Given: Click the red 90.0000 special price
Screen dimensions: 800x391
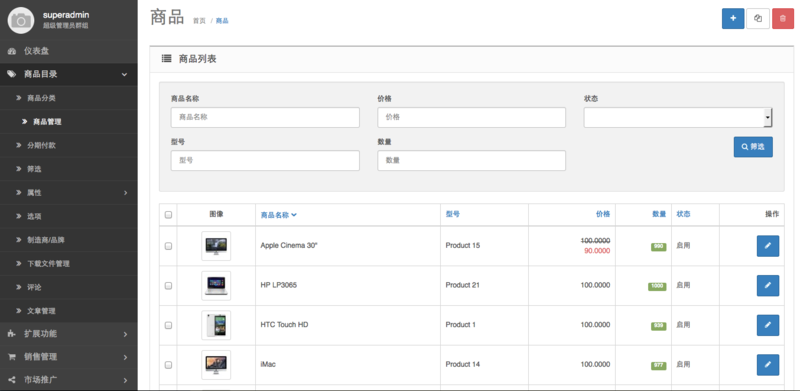Looking at the screenshot, I should pos(597,251).
